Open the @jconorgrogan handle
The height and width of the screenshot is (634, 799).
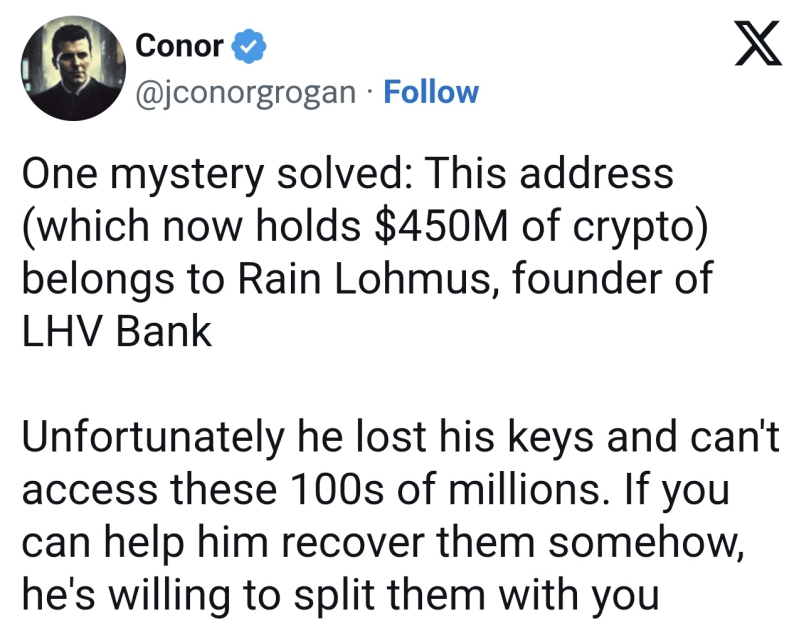pos(244,92)
